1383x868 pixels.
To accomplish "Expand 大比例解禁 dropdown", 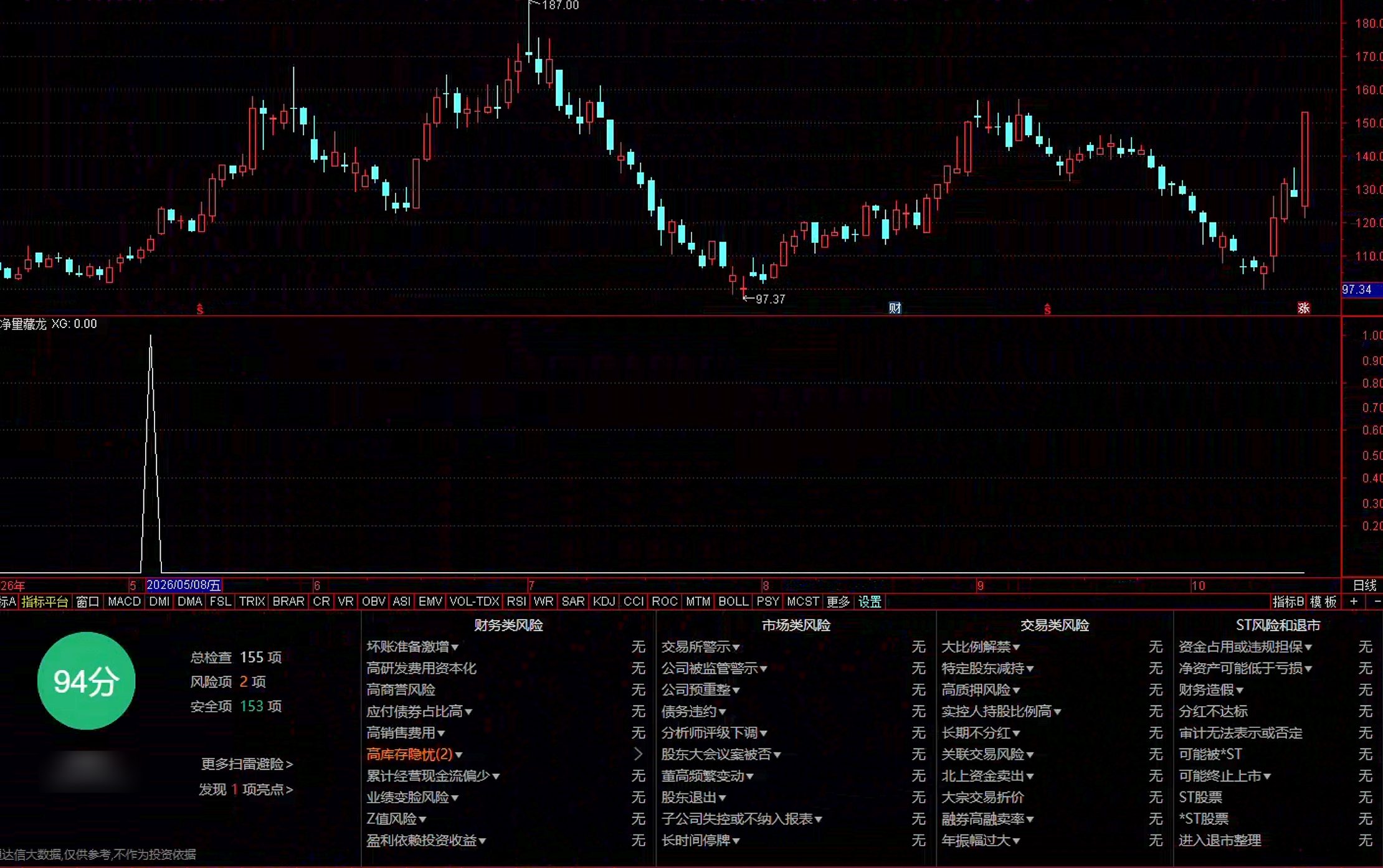I will (x=981, y=647).
